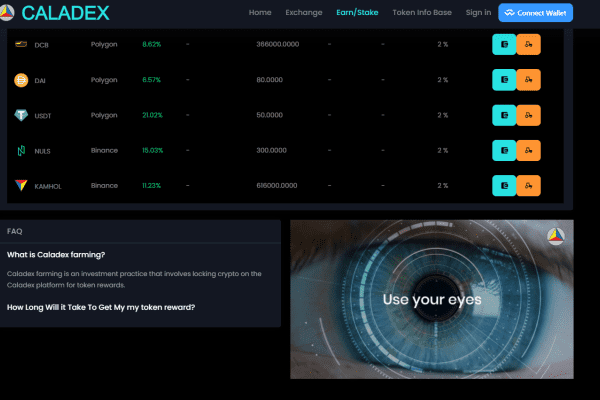The width and height of the screenshot is (600, 400).
Task: Click Polygon network label in DCB row
Action: (x=104, y=44)
